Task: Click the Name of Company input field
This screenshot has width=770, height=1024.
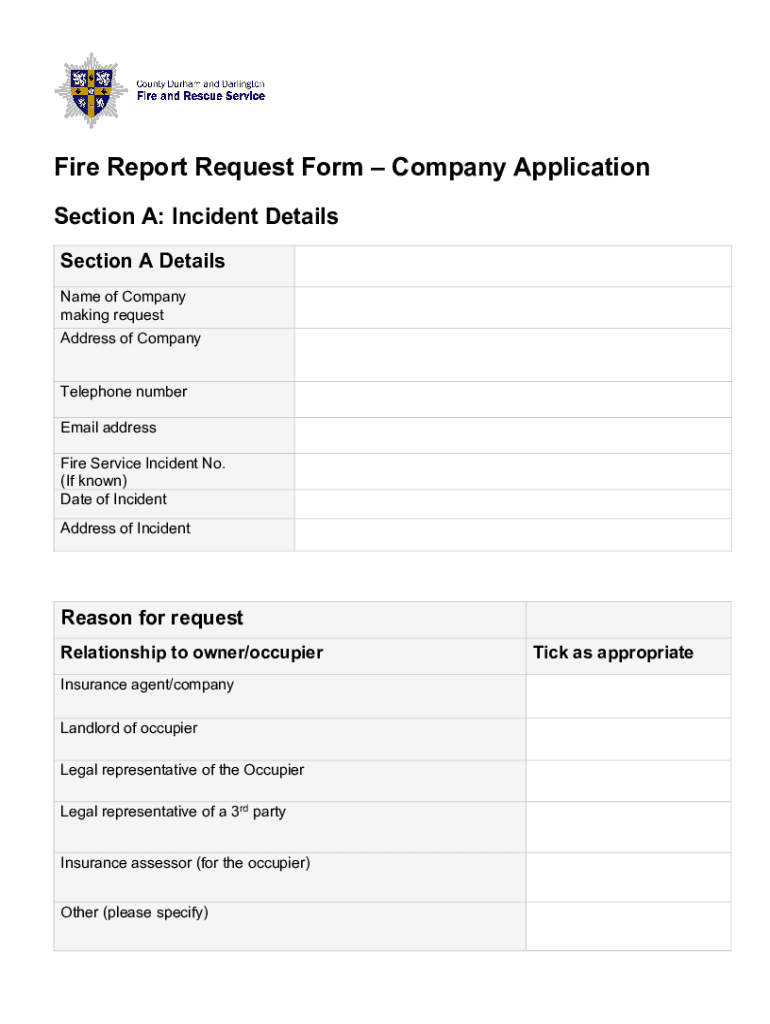Action: 512,306
